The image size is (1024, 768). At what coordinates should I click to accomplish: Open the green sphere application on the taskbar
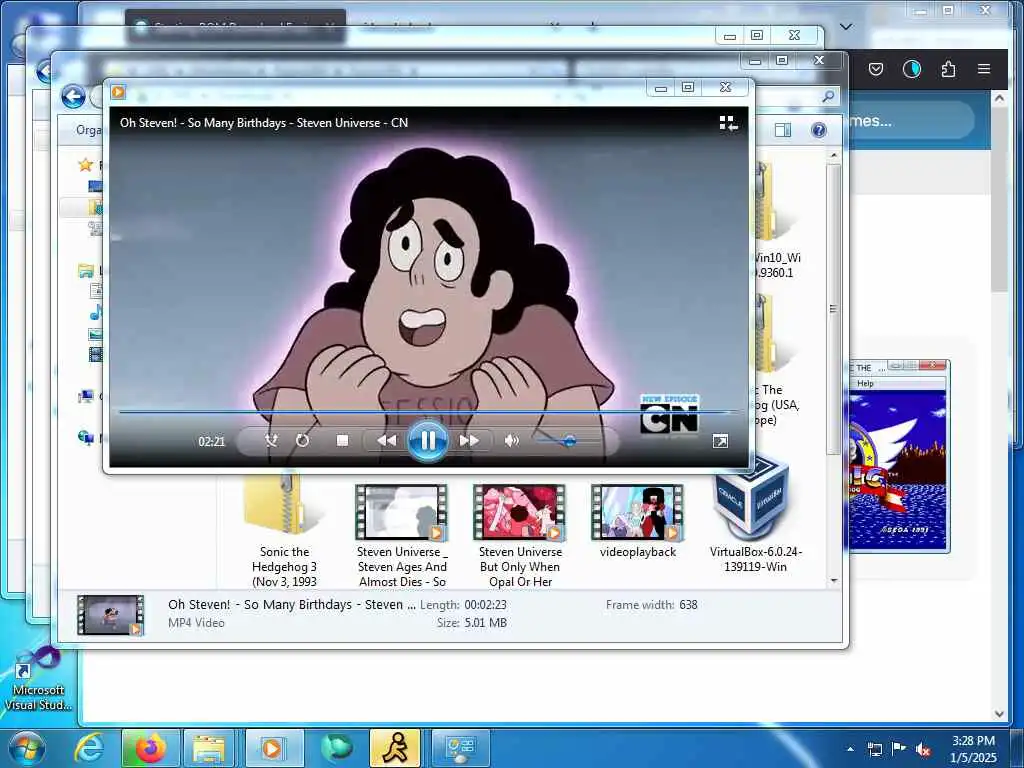(x=336, y=748)
